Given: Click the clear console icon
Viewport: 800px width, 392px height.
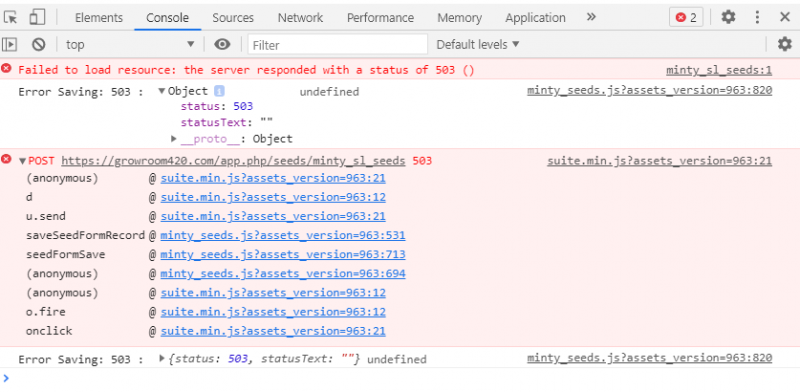Looking at the screenshot, I should coord(39,45).
